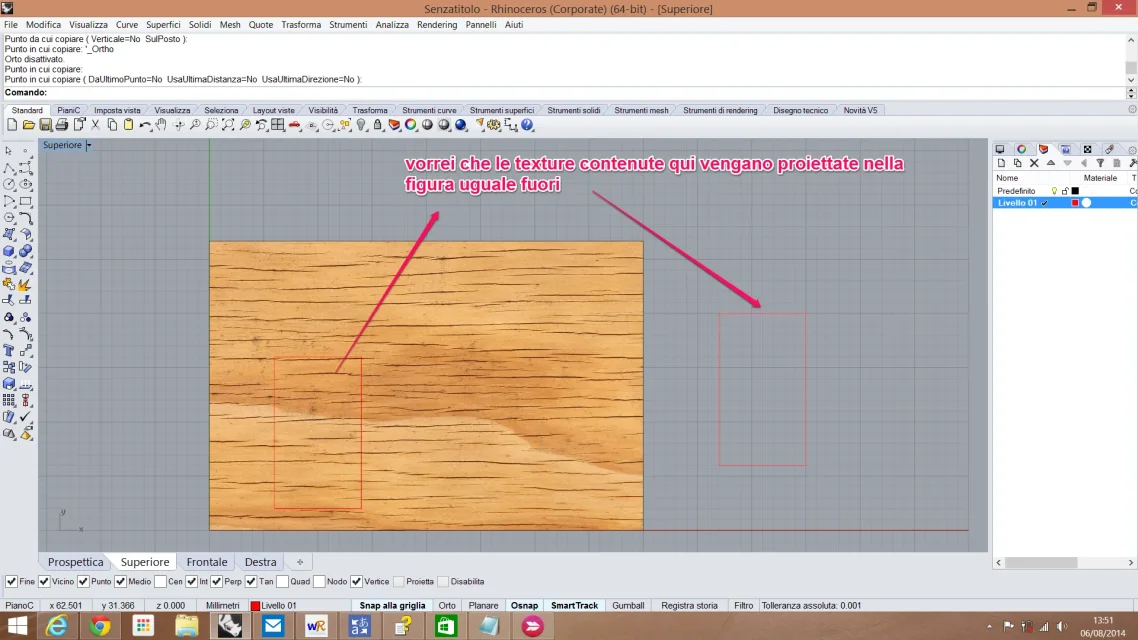Image resolution: width=1138 pixels, height=640 pixels.
Task: Open the Millimetri units selector
Action: tap(222, 605)
